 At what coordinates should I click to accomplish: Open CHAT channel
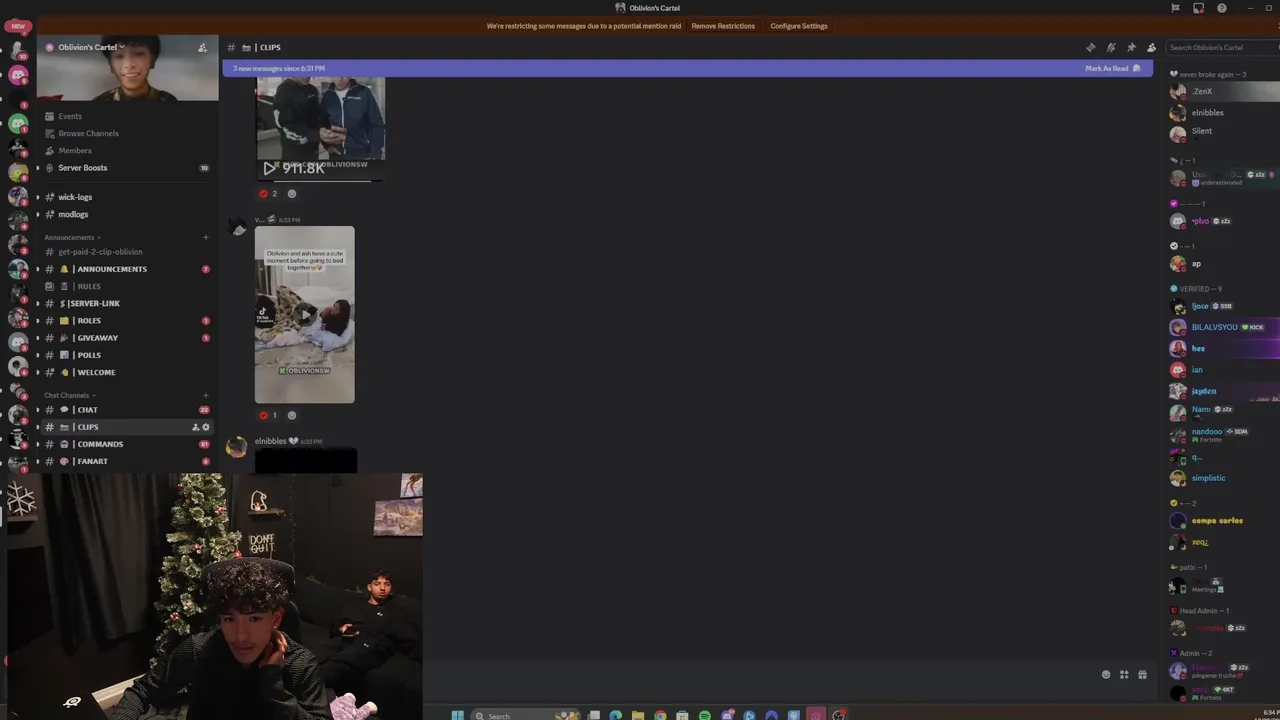(x=86, y=410)
